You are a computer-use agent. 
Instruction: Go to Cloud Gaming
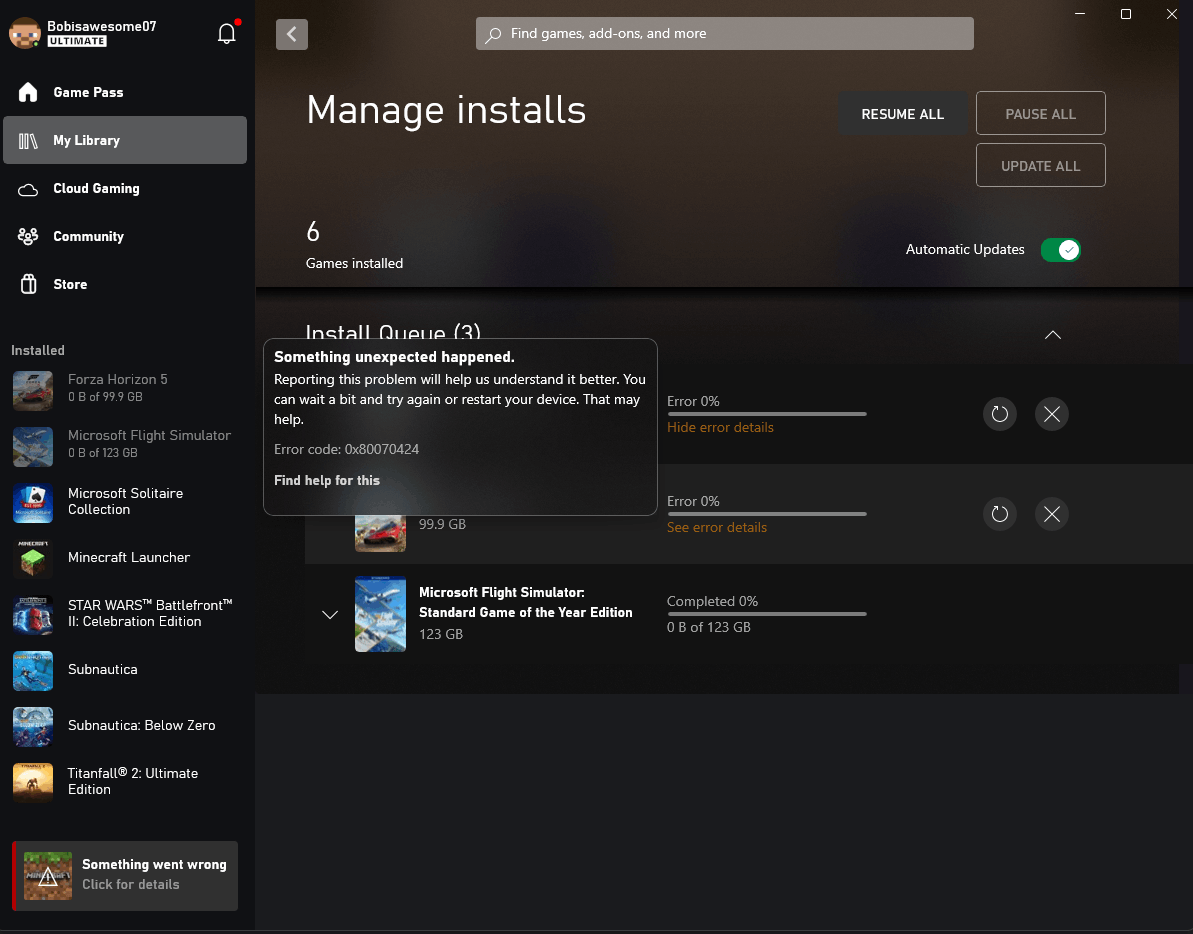tap(125, 189)
